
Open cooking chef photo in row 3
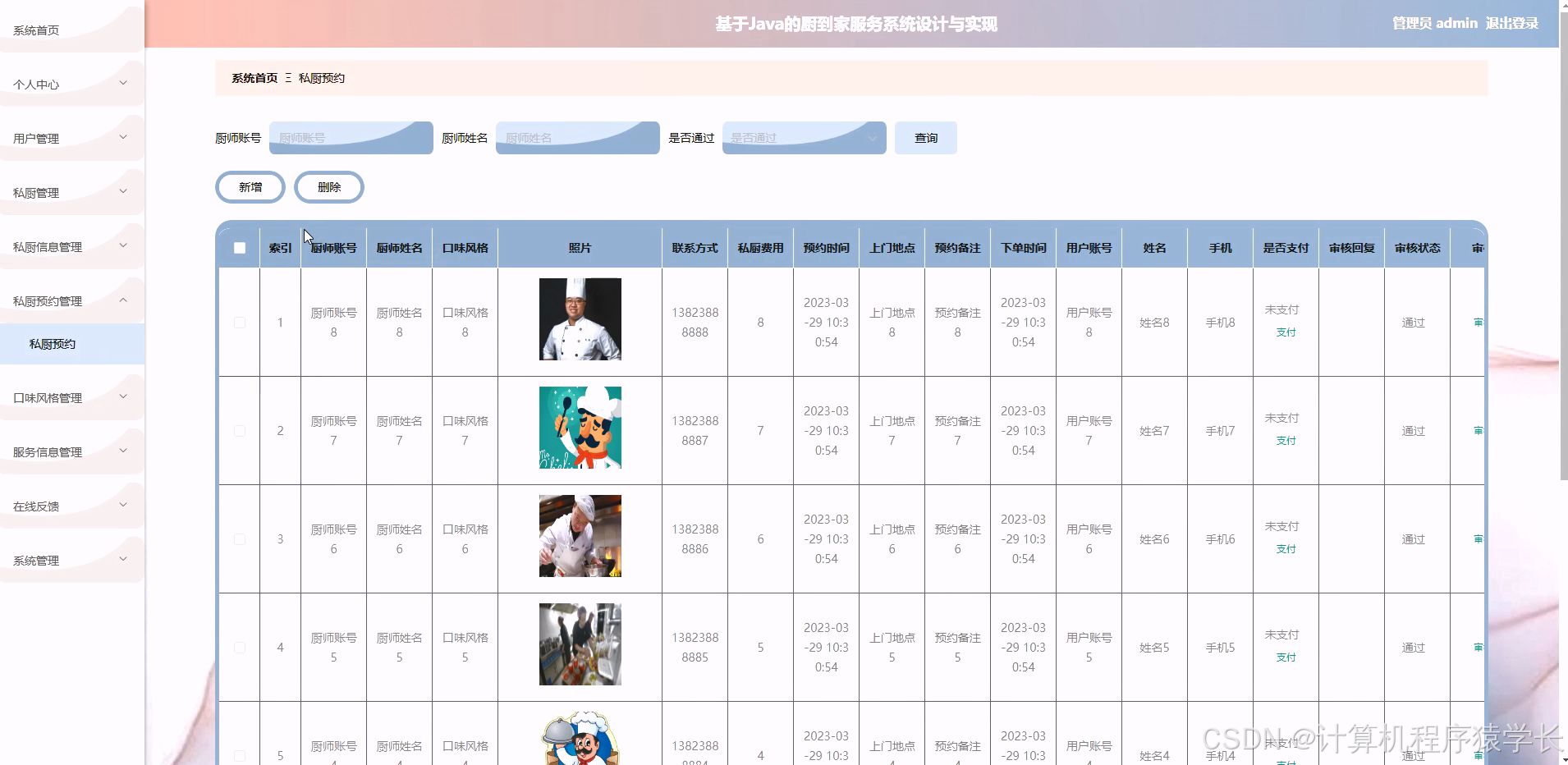click(x=580, y=536)
